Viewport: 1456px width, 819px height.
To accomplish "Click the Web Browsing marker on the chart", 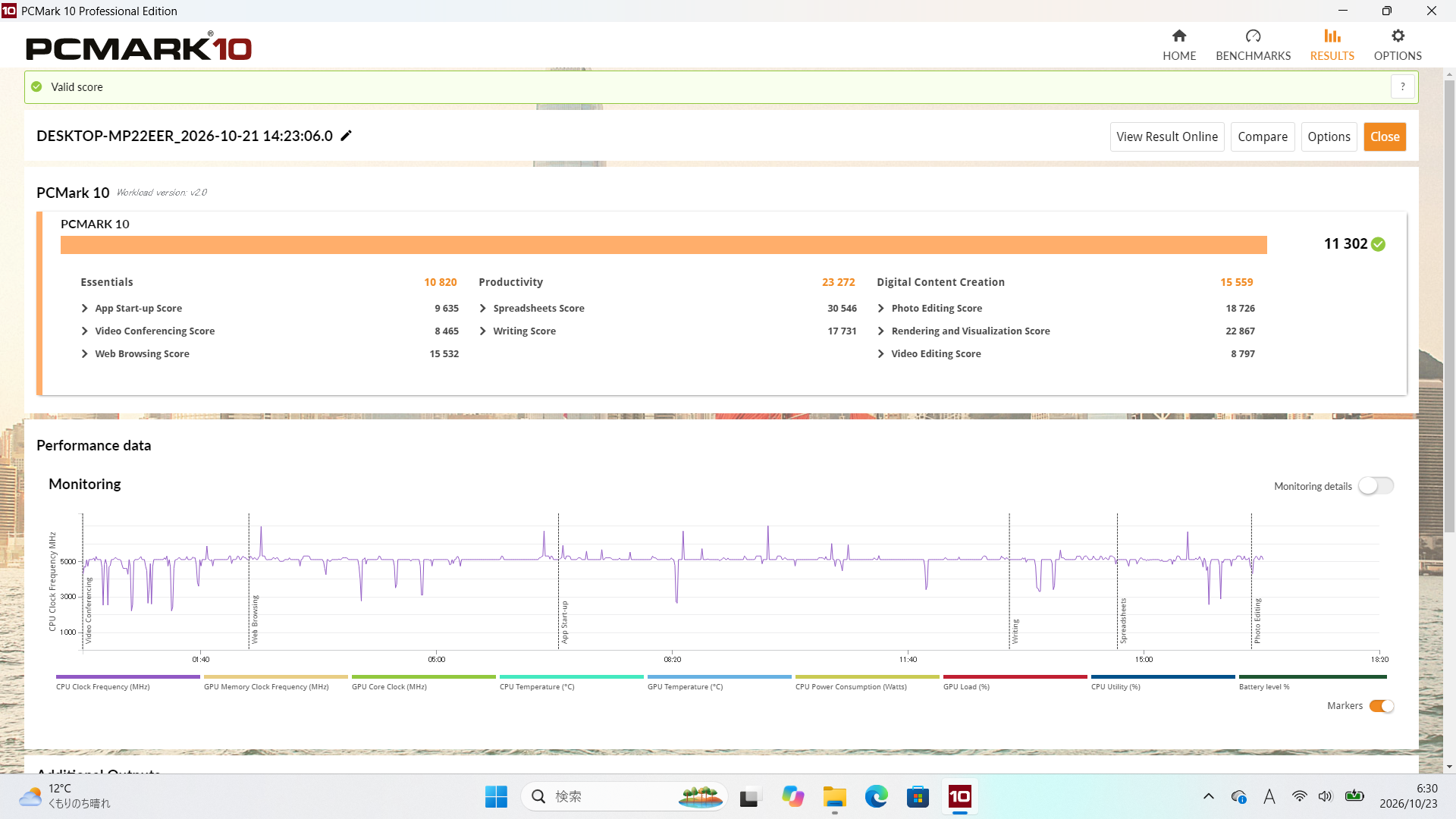I will [x=255, y=620].
